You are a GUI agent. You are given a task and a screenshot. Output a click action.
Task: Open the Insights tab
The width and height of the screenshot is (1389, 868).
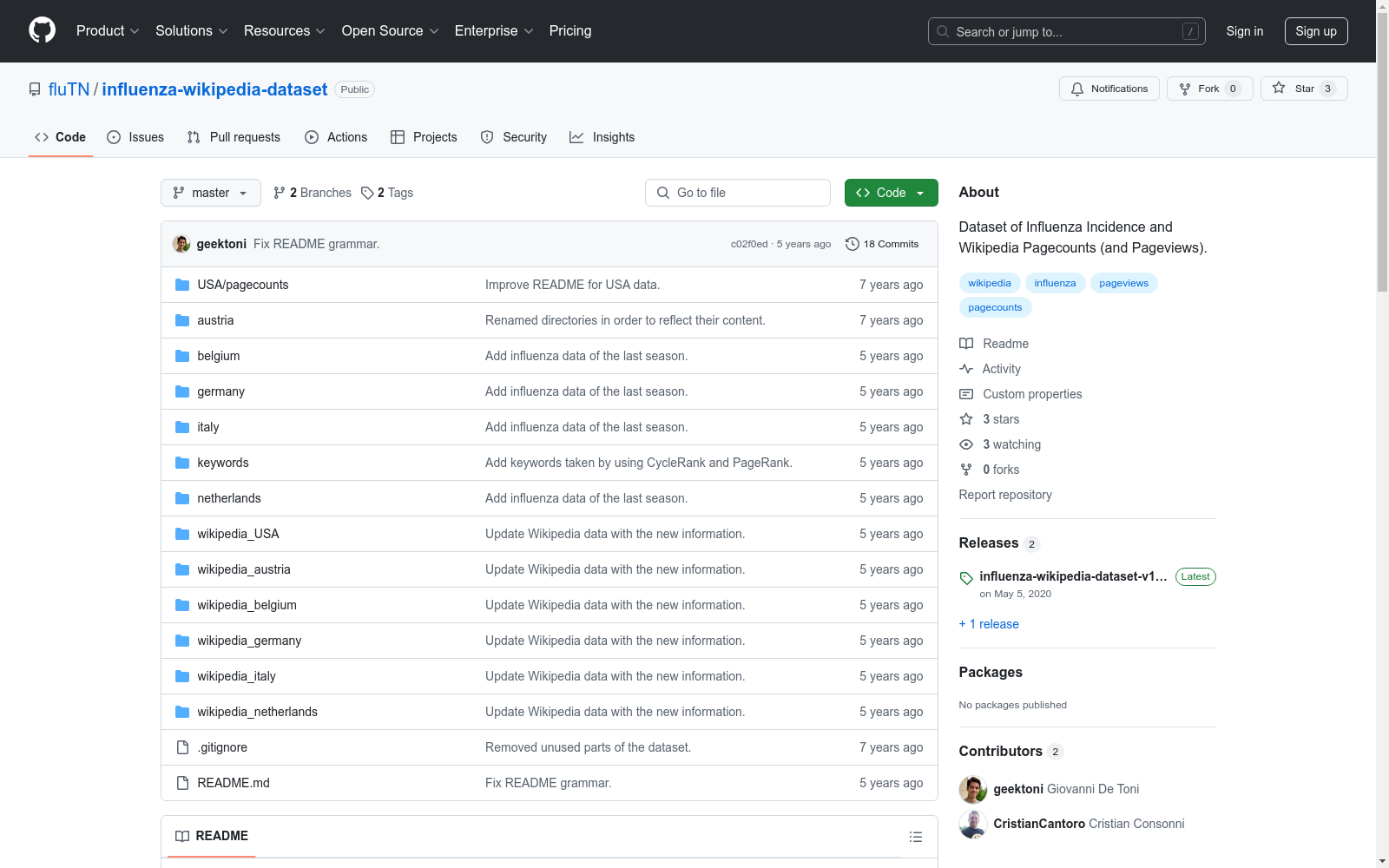[602, 137]
